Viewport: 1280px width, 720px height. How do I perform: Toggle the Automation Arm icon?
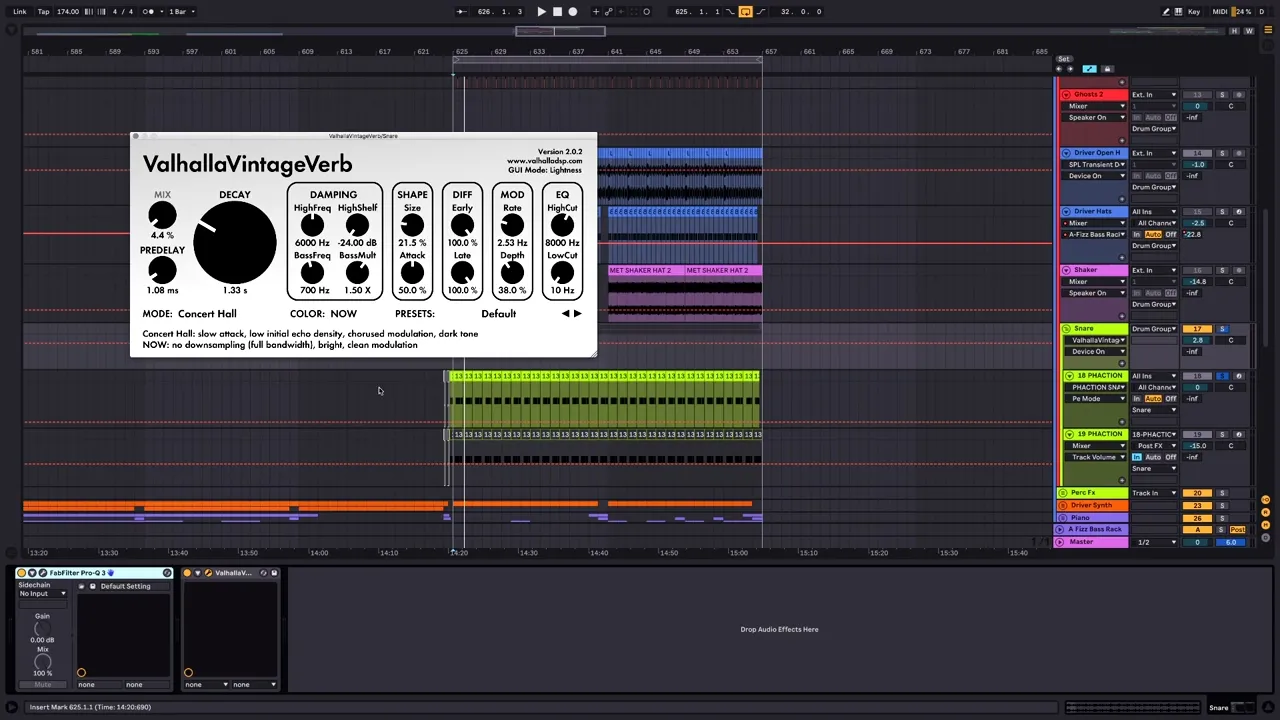tap(609, 12)
